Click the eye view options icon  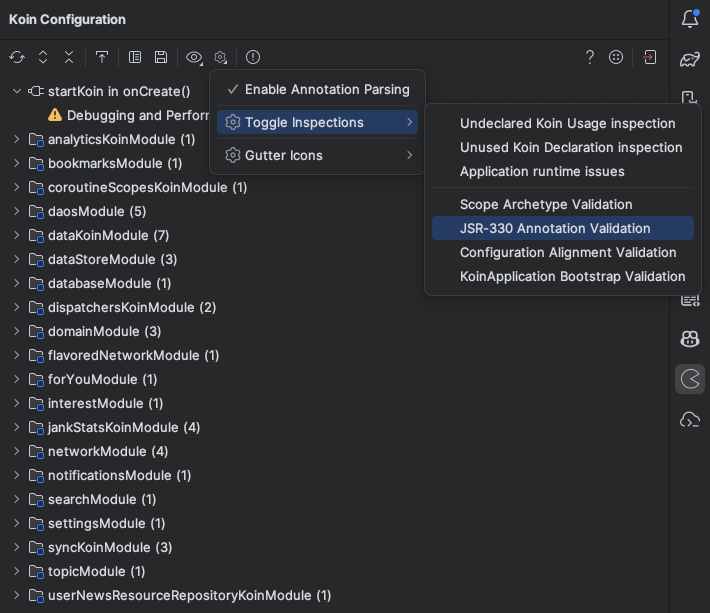click(194, 58)
